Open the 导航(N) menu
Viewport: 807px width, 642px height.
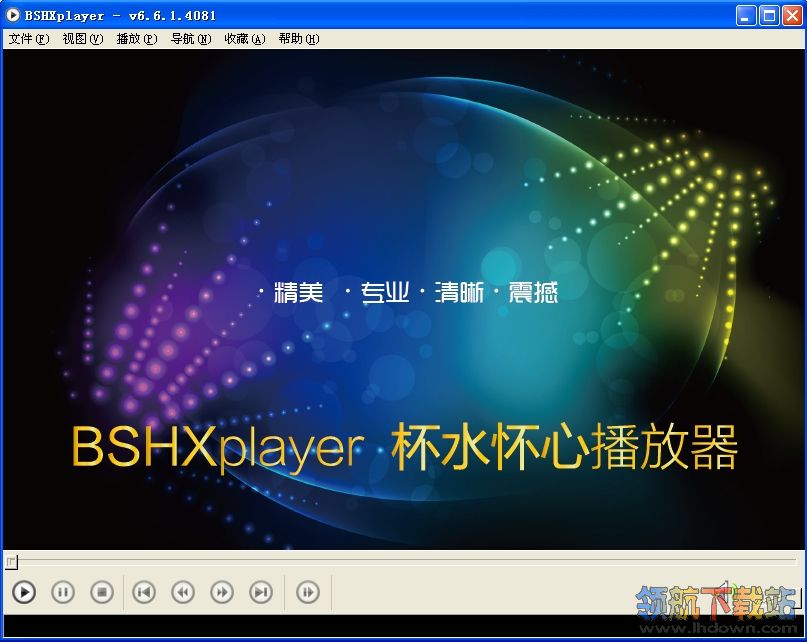click(191, 39)
